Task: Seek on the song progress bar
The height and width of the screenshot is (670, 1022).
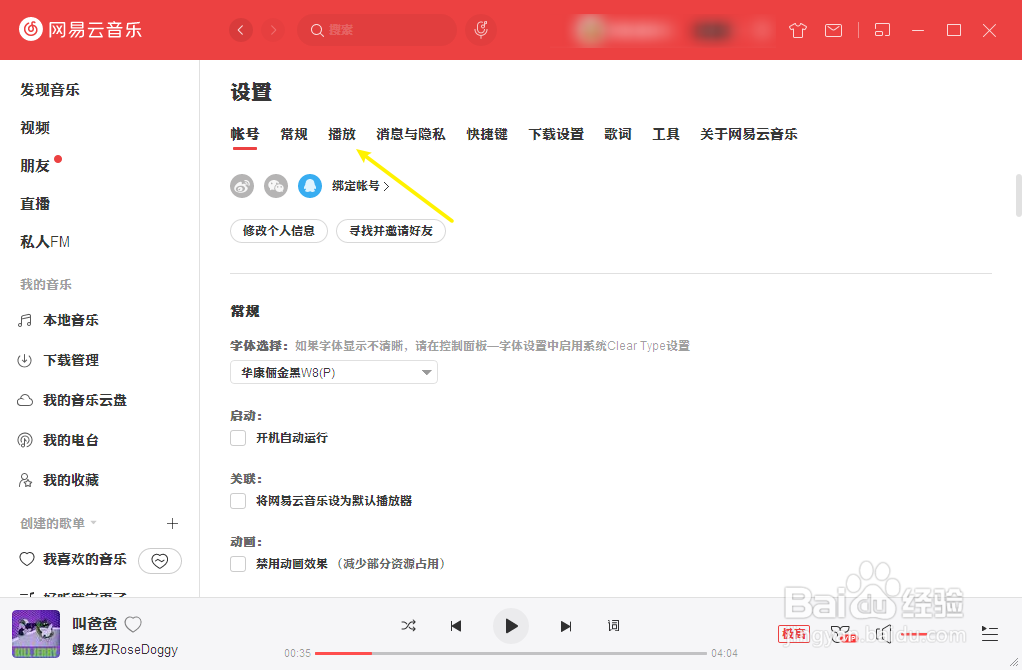Action: pos(511,653)
